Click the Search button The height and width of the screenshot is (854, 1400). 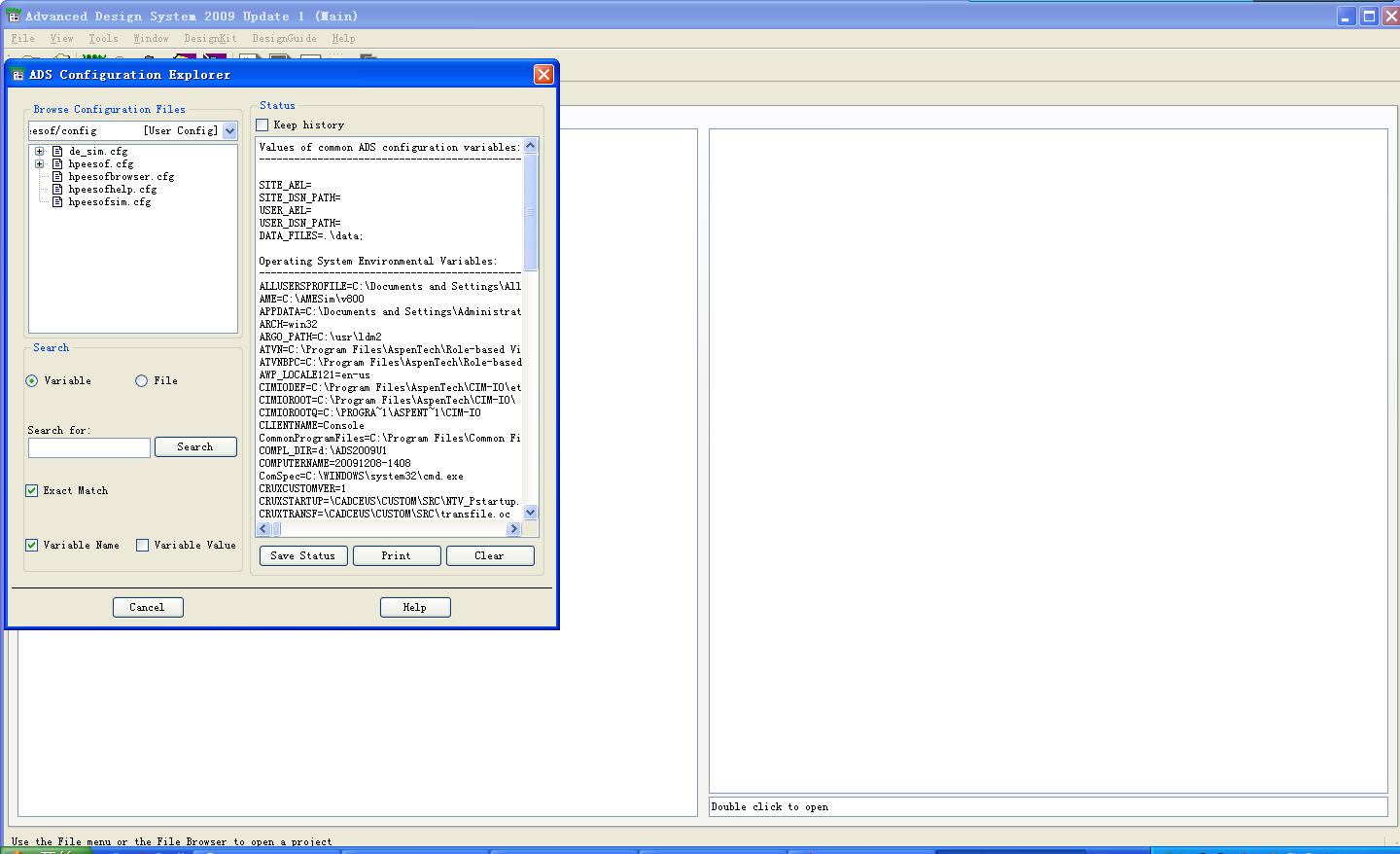[x=195, y=447]
